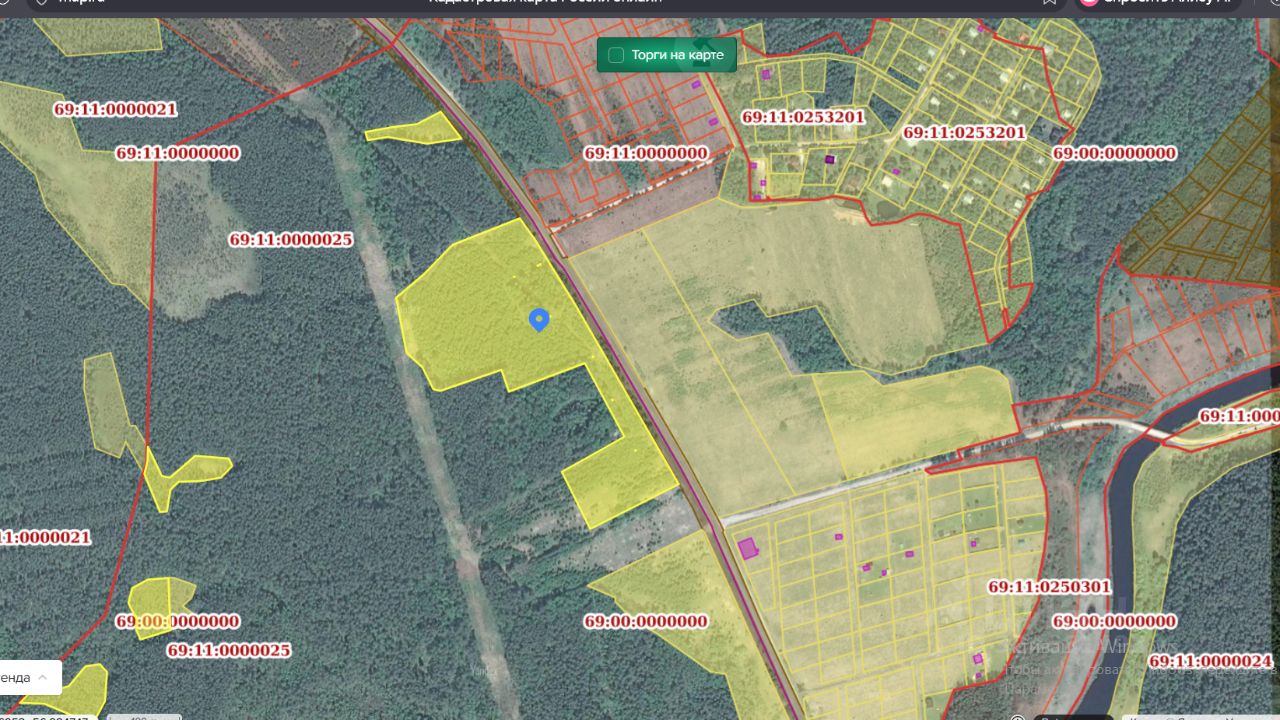The image size is (1280, 720).
Task: Collapse the legend panel with its chevron
Action: pyautogui.click(x=42, y=677)
